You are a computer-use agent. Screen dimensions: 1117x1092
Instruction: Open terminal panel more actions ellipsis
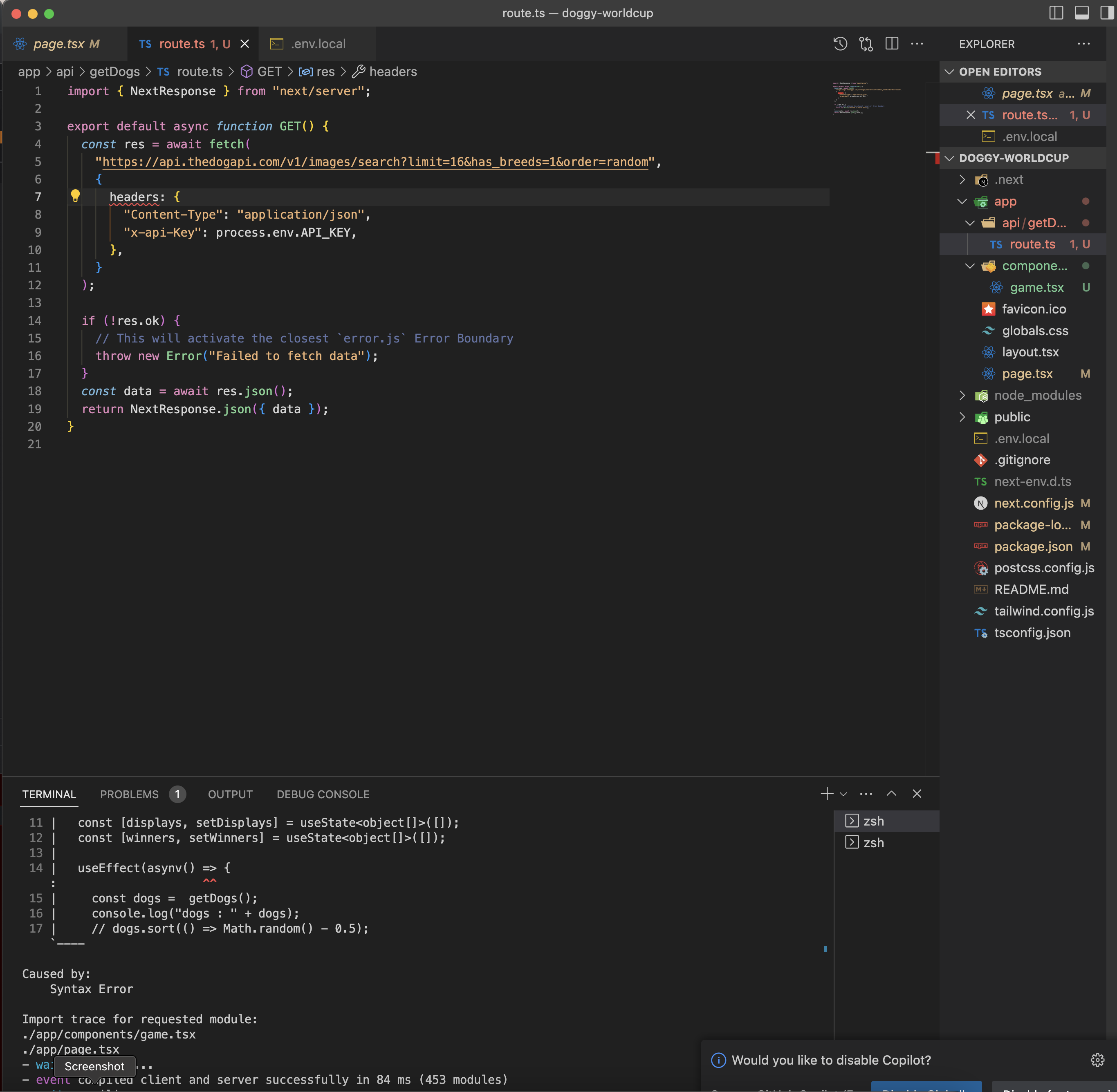(866, 794)
